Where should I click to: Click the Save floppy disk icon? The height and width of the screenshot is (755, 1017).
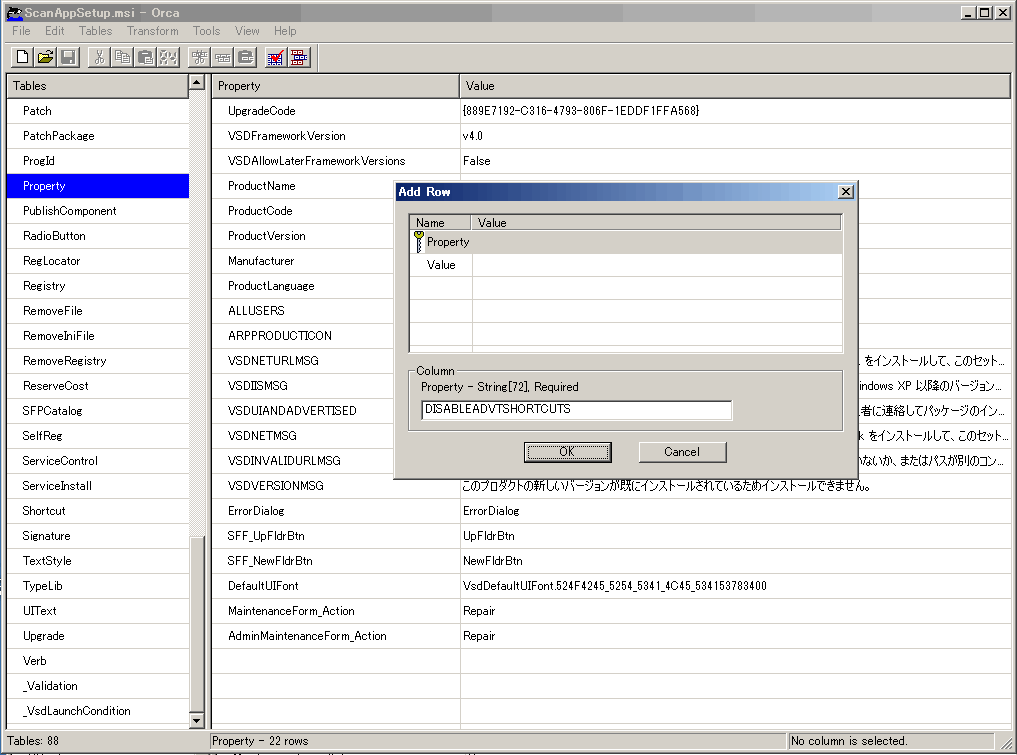click(x=68, y=57)
